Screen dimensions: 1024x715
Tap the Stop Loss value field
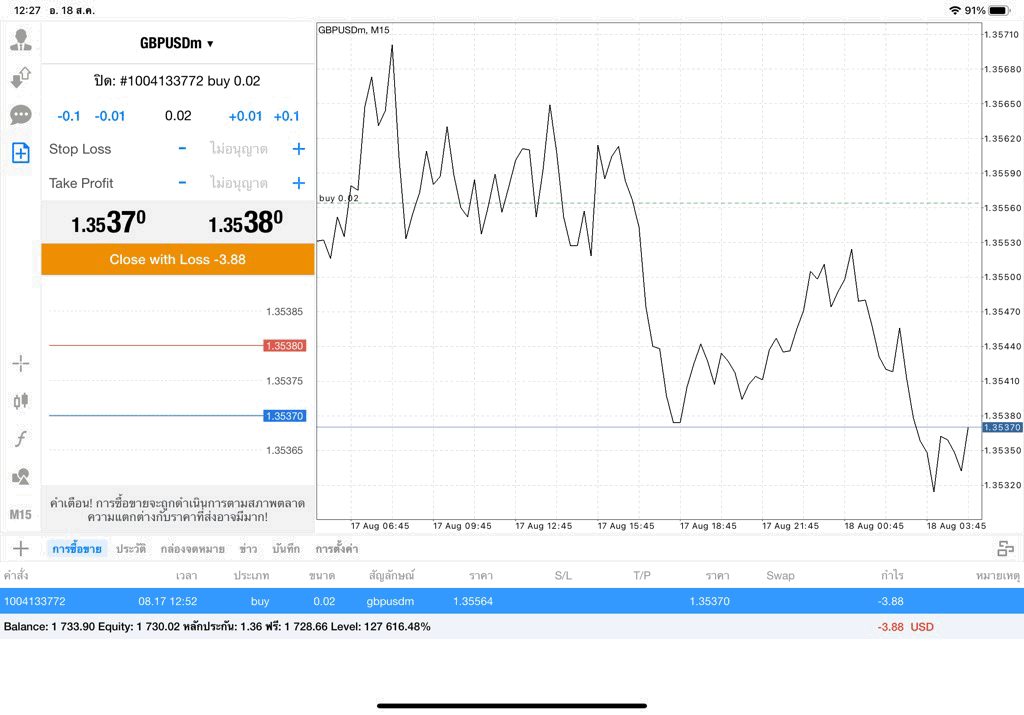pos(239,149)
